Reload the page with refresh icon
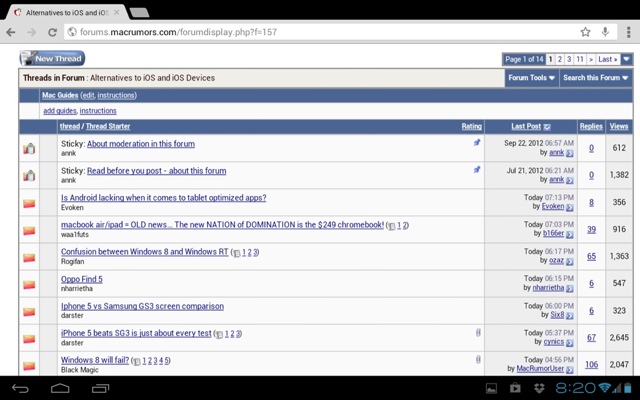 point(52,32)
